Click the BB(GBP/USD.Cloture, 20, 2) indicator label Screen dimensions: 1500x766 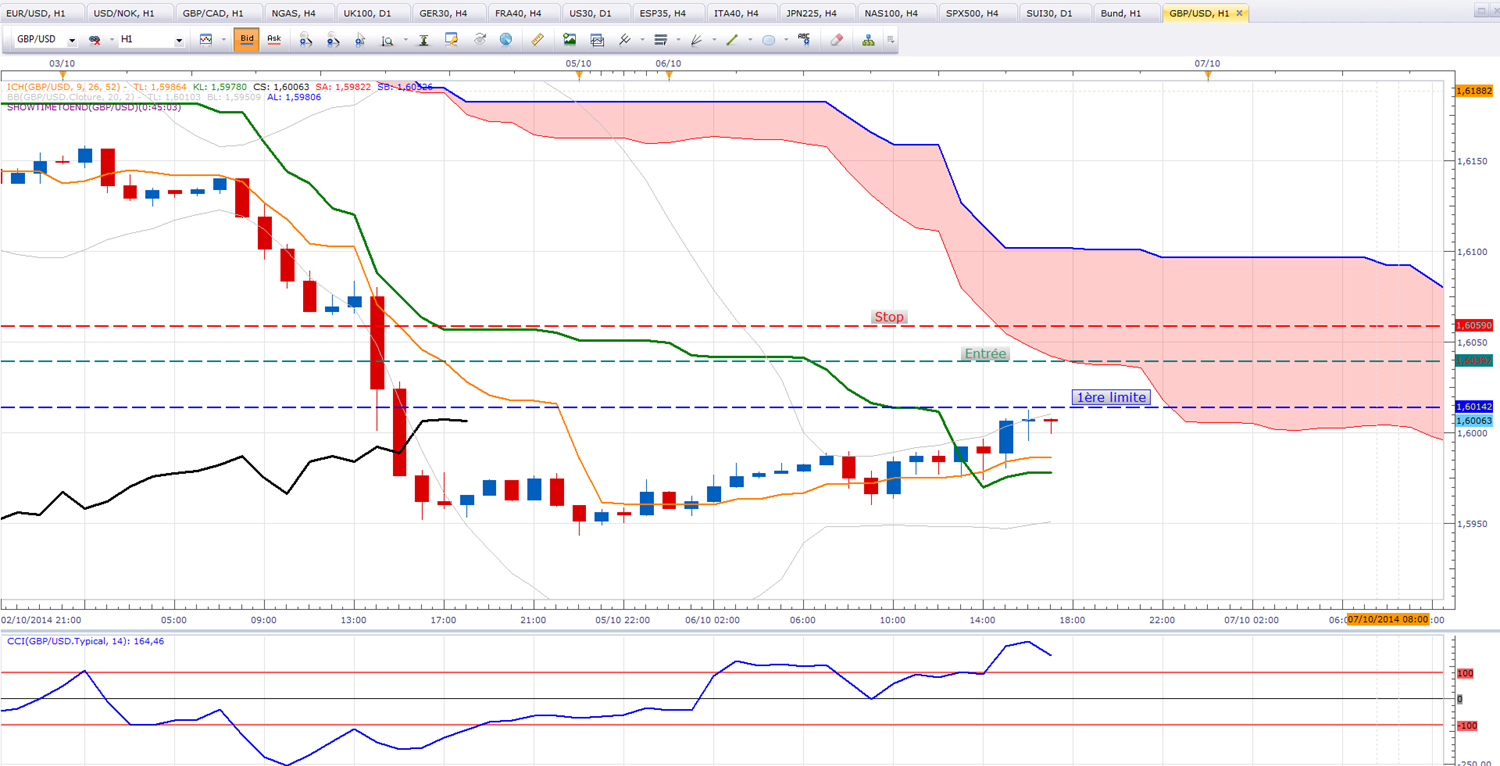pyautogui.click(x=72, y=97)
